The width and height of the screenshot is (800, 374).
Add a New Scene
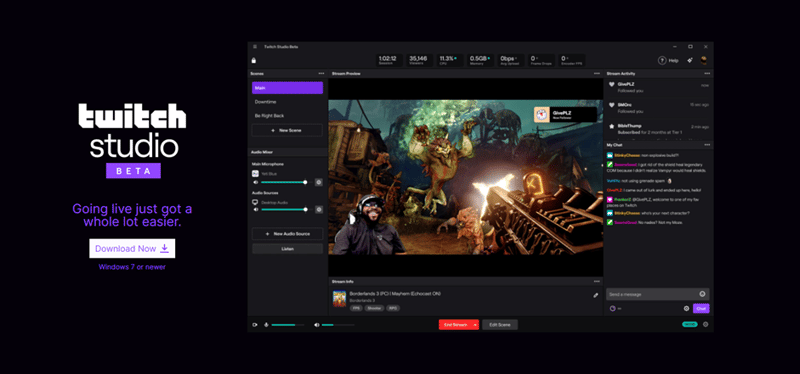pyautogui.click(x=287, y=130)
